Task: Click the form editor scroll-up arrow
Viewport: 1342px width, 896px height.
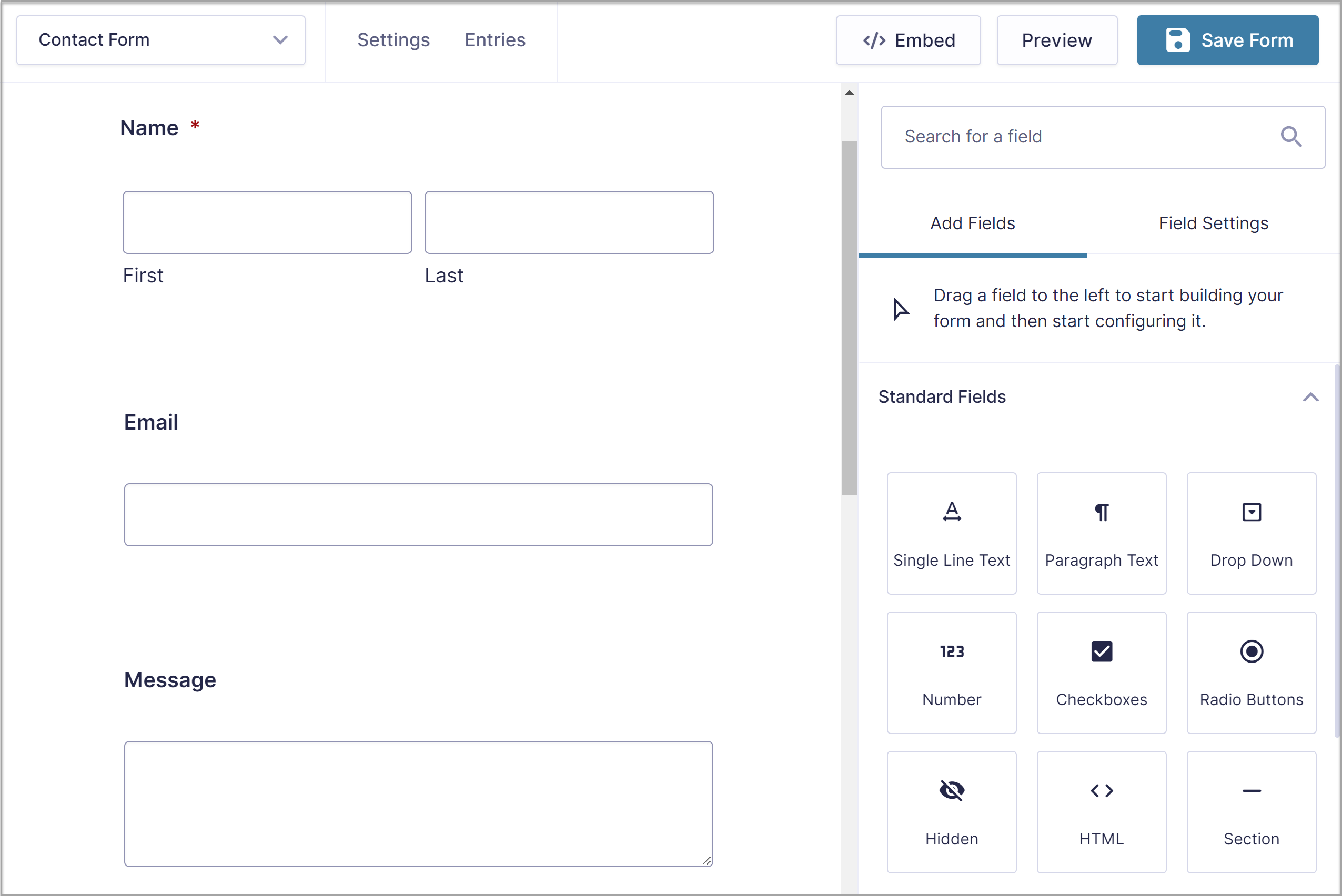Action: pyautogui.click(x=849, y=93)
